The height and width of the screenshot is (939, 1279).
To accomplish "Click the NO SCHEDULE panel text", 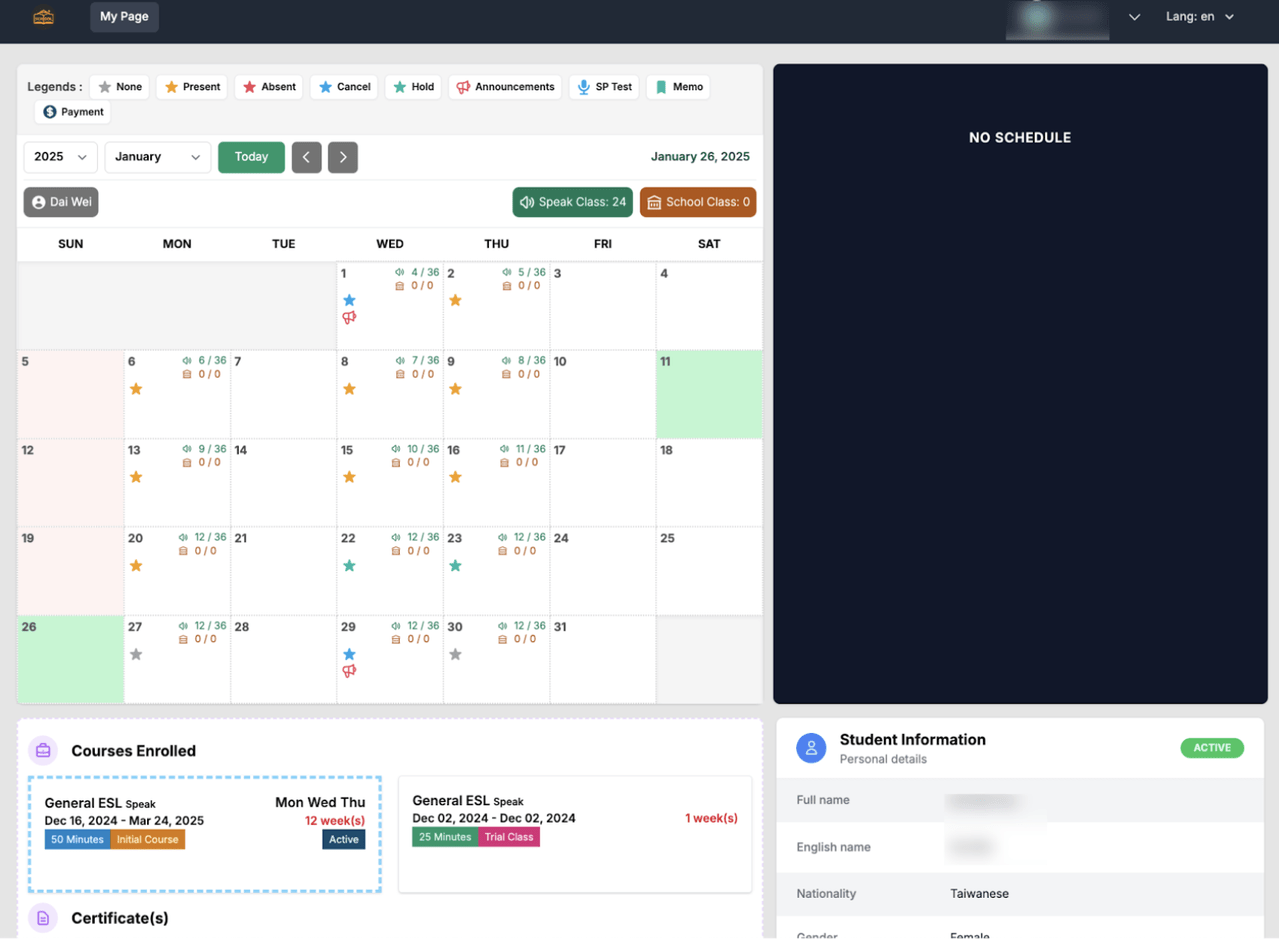I will pyautogui.click(x=1020, y=138).
